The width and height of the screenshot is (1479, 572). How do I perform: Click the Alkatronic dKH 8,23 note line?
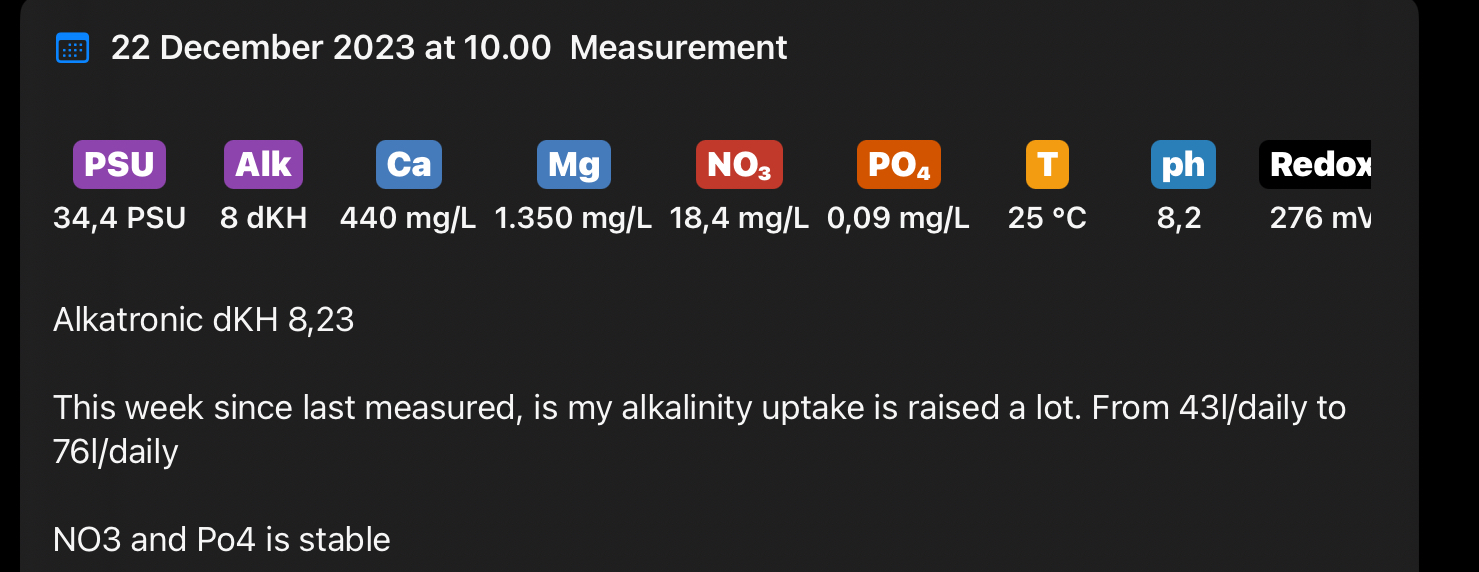point(203,320)
